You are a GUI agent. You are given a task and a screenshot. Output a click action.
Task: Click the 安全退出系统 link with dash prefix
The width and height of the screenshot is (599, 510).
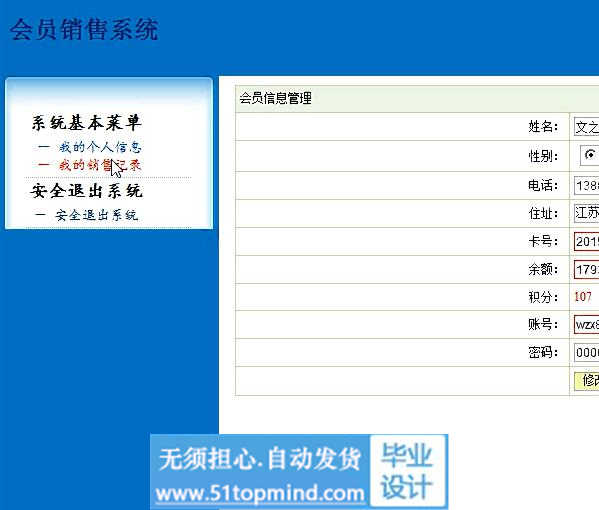(x=96, y=215)
